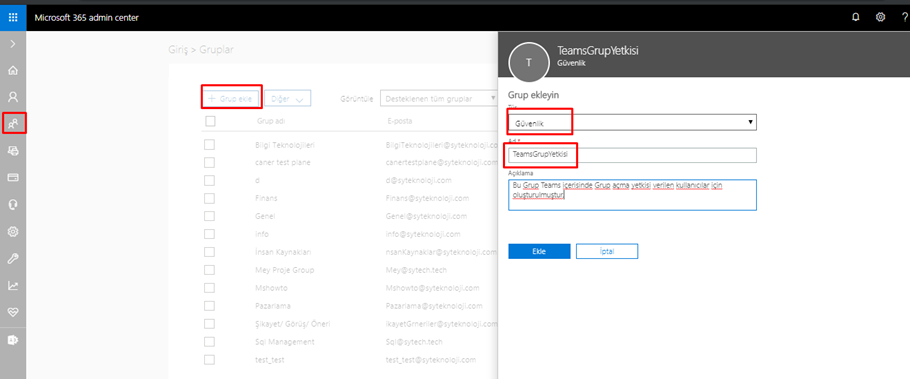Open Resources icon in sidebar
910x379 pixels.
pyautogui.click(x=13, y=150)
